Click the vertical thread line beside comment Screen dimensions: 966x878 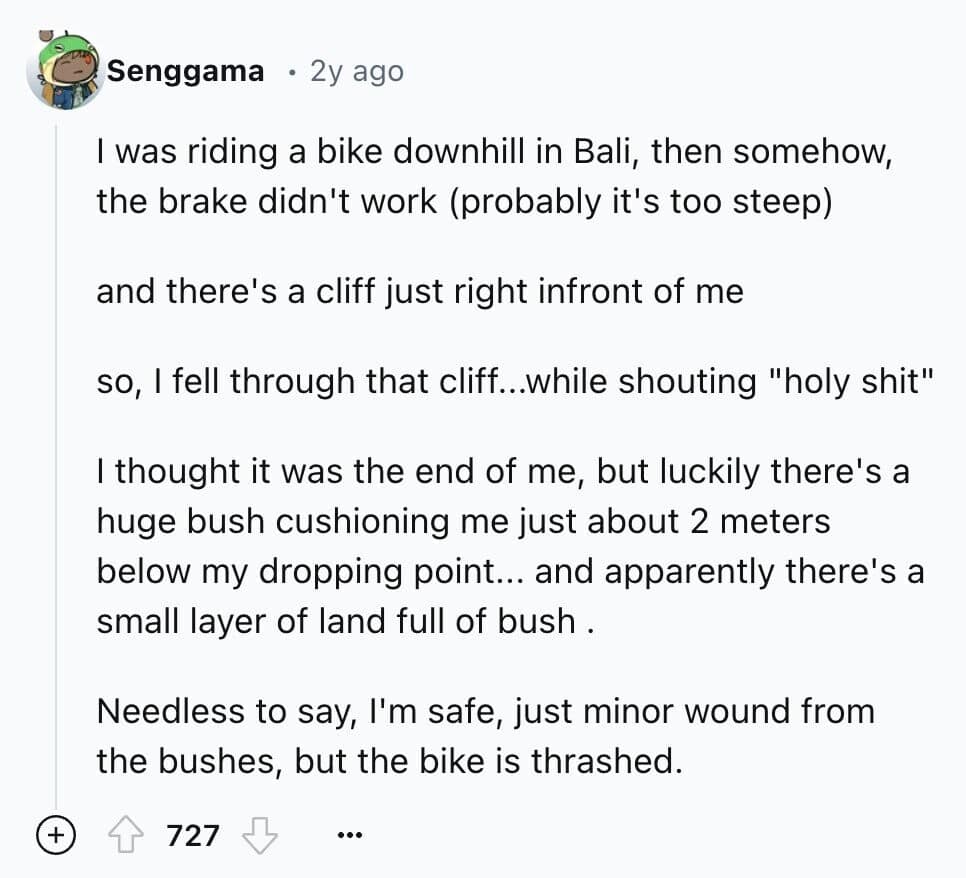[x=57, y=450]
